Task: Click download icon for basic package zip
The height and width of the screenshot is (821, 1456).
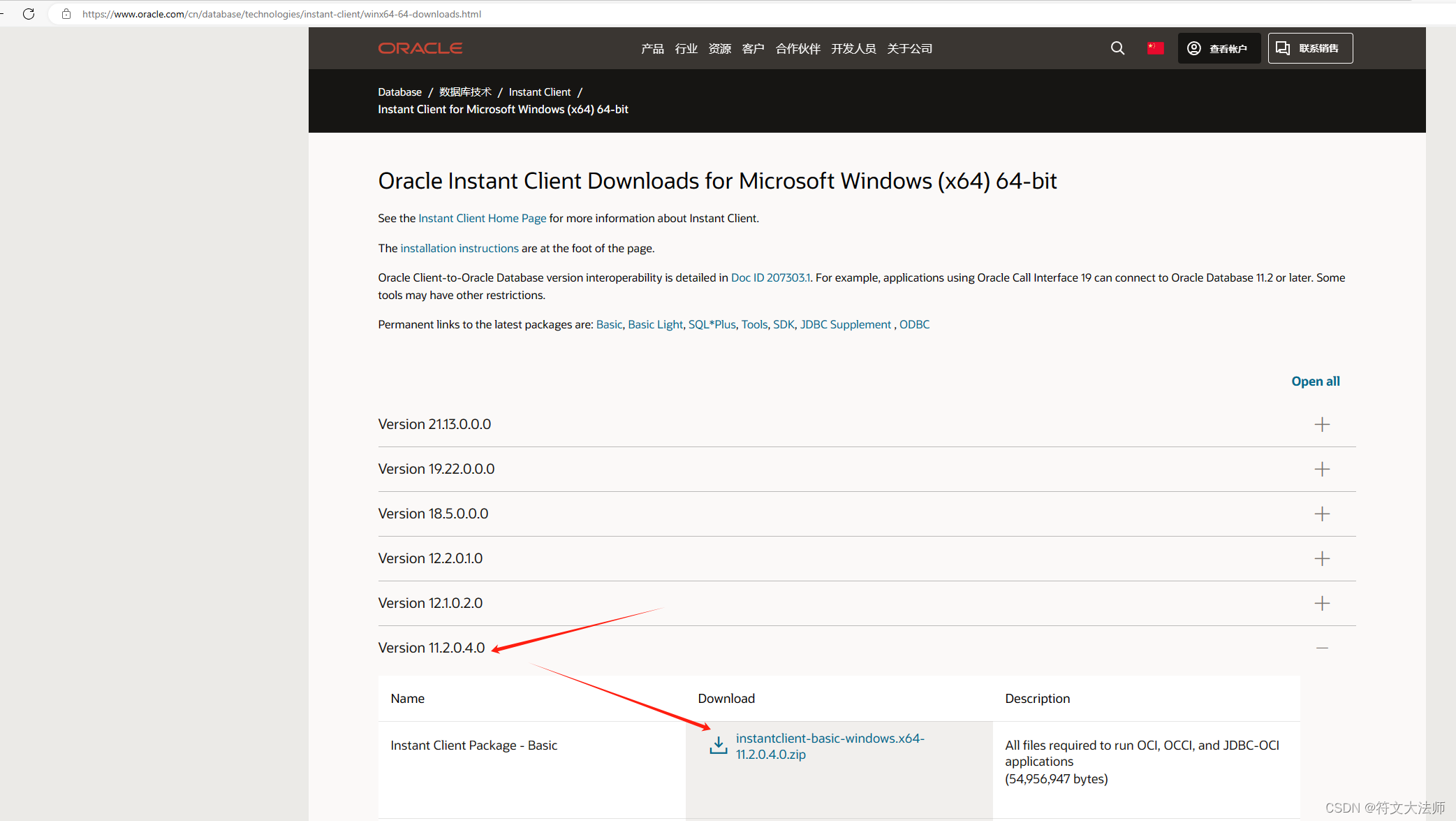Action: click(x=718, y=746)
